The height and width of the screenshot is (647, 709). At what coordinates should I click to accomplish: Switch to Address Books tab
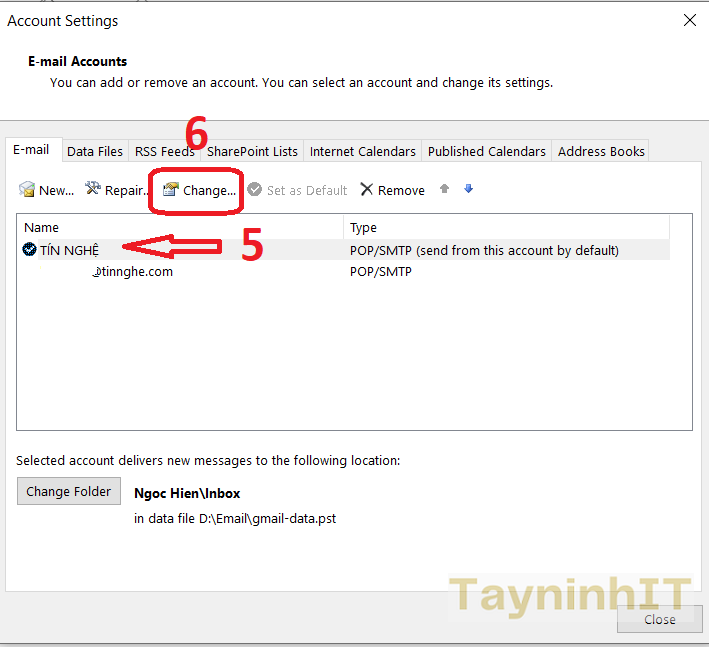(601, 151)
